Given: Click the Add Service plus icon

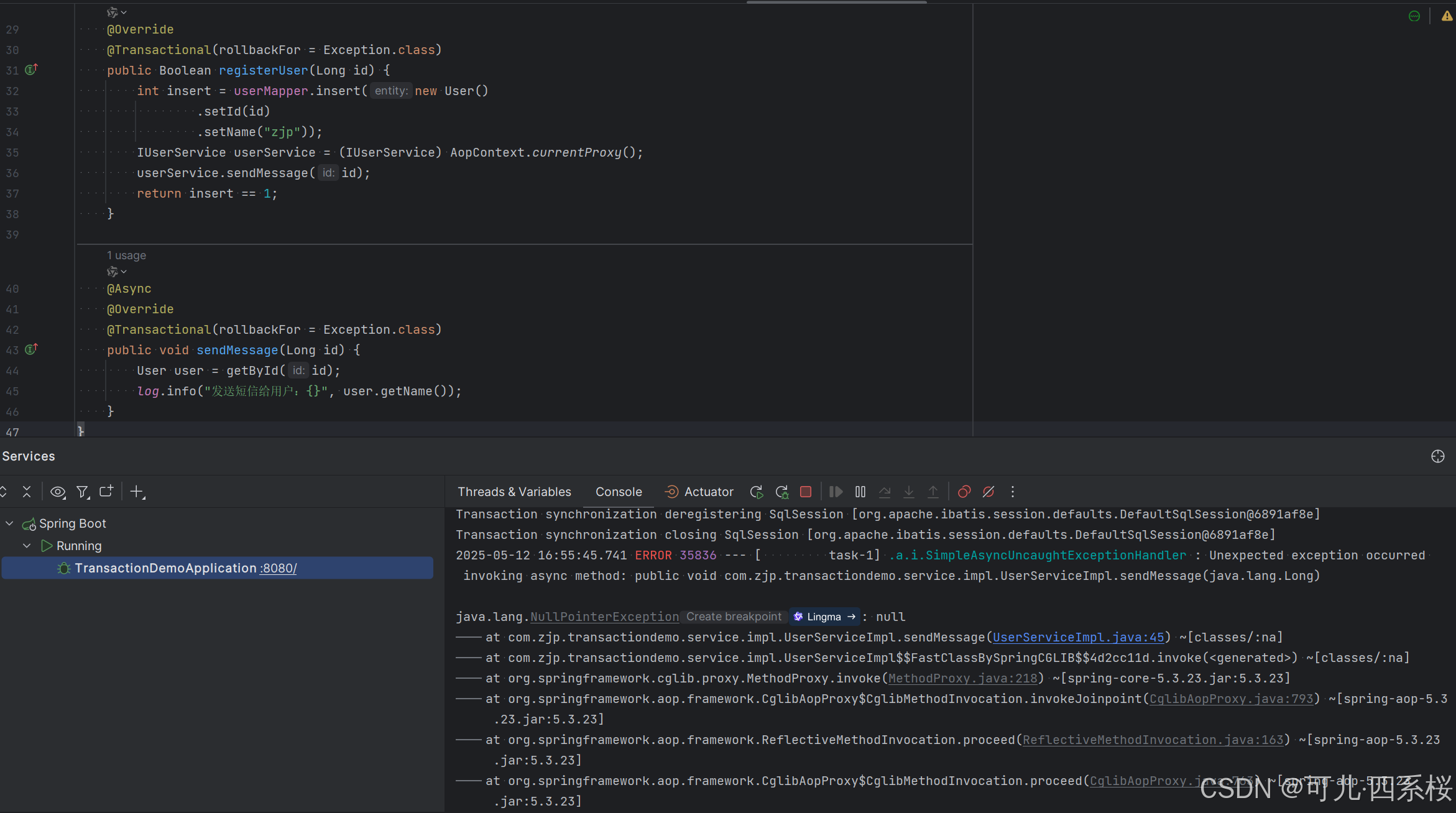Looking at the screenshot, I should coord(137,492).
